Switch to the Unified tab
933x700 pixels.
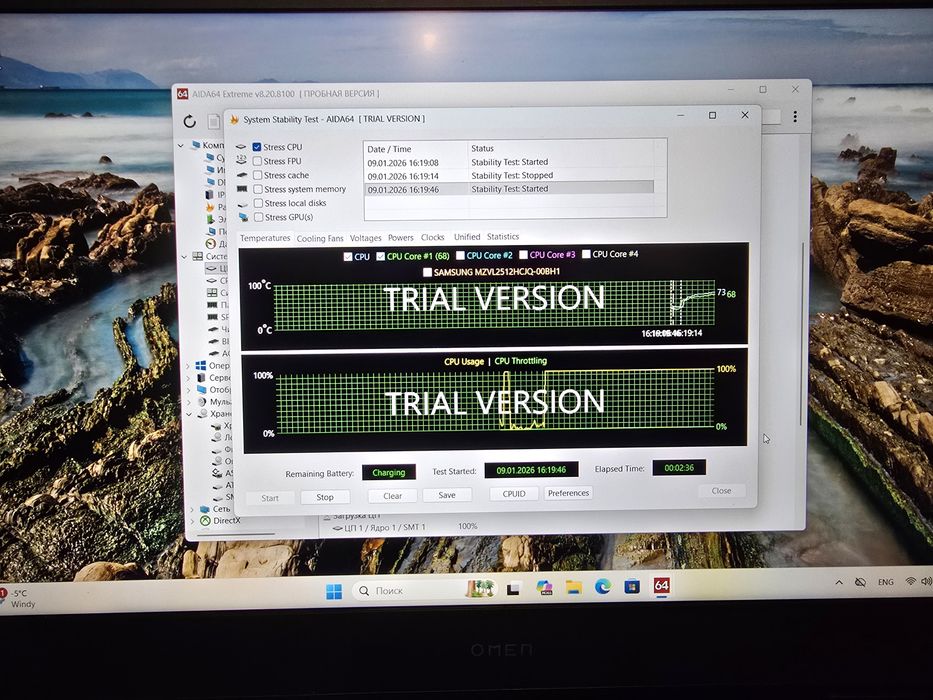[467, 237]
